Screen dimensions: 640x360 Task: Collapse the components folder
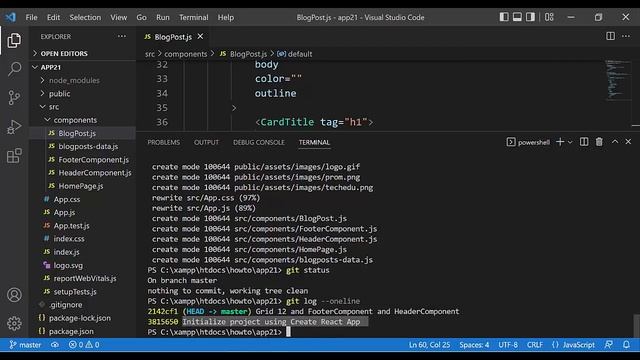coord(83,120)
